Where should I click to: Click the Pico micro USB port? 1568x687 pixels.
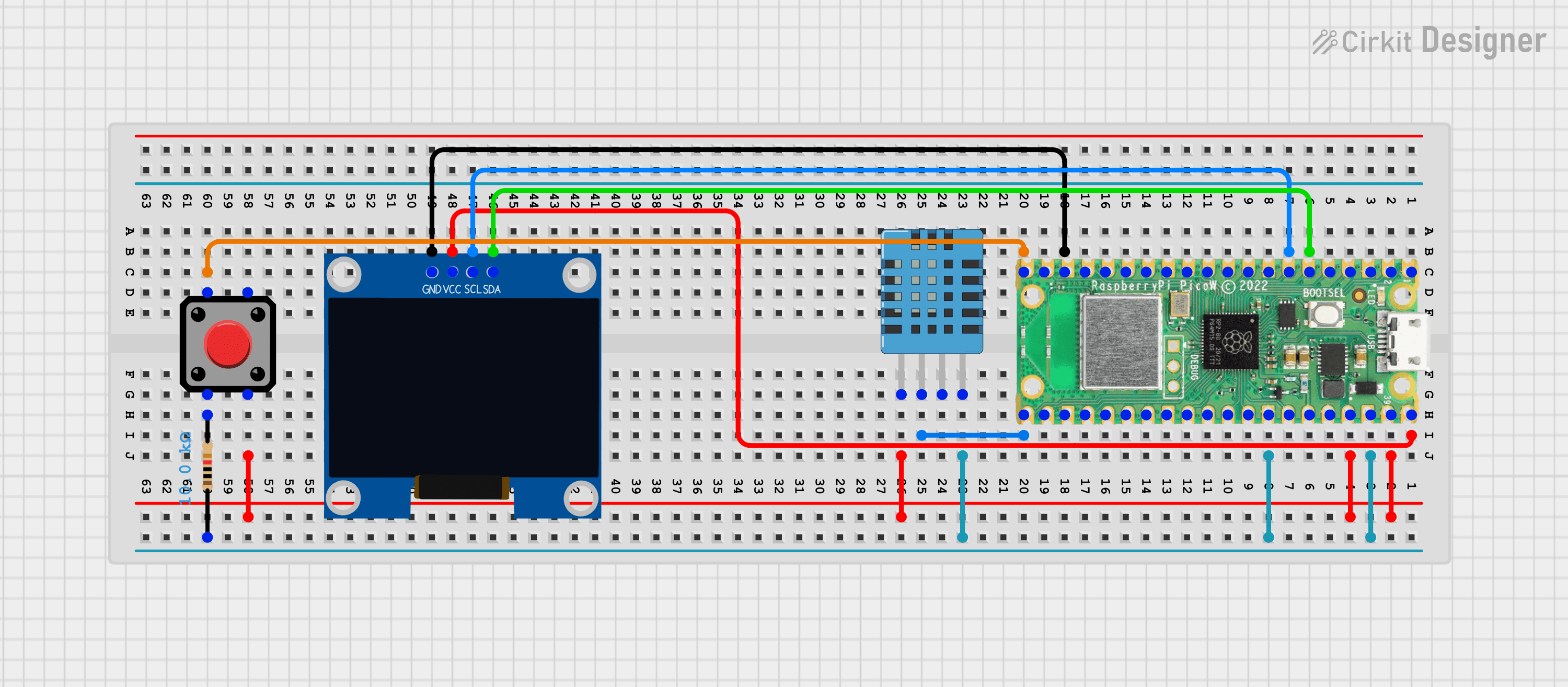[1408, 341]
